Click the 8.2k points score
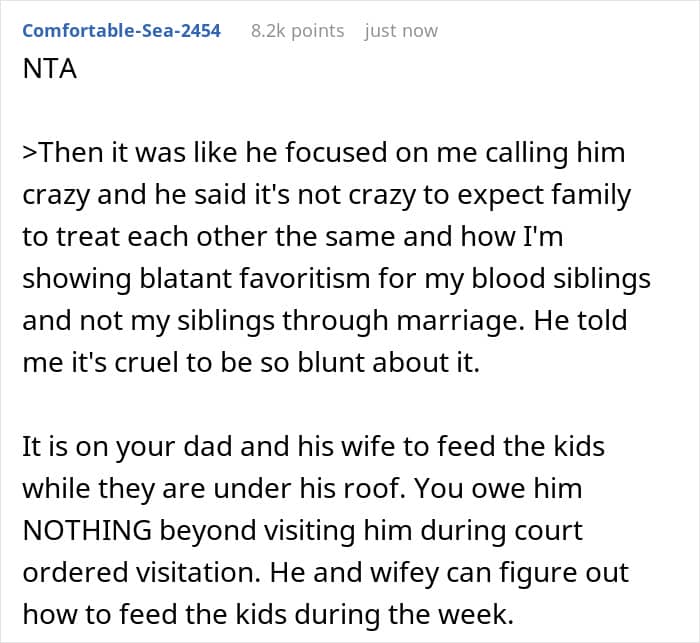 [x=297, y=31]
